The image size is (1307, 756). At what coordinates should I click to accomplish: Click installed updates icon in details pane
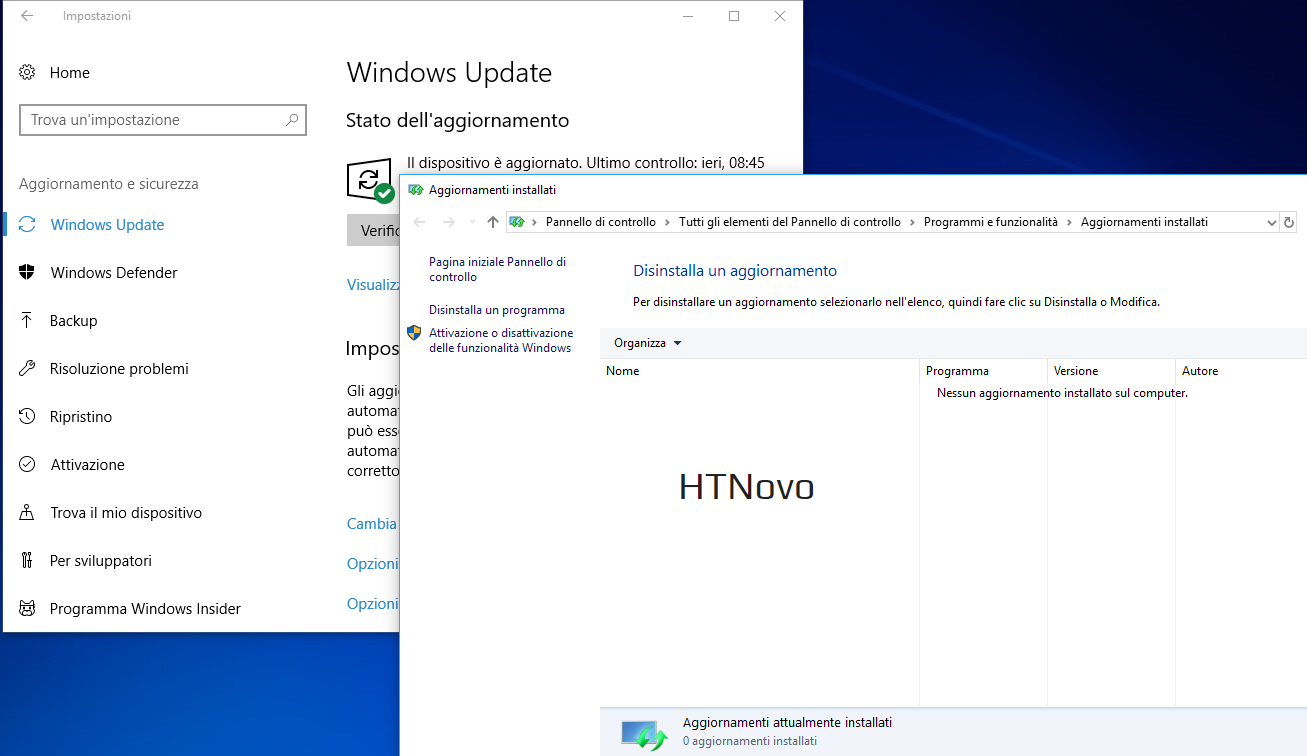[x=644, y=735]
